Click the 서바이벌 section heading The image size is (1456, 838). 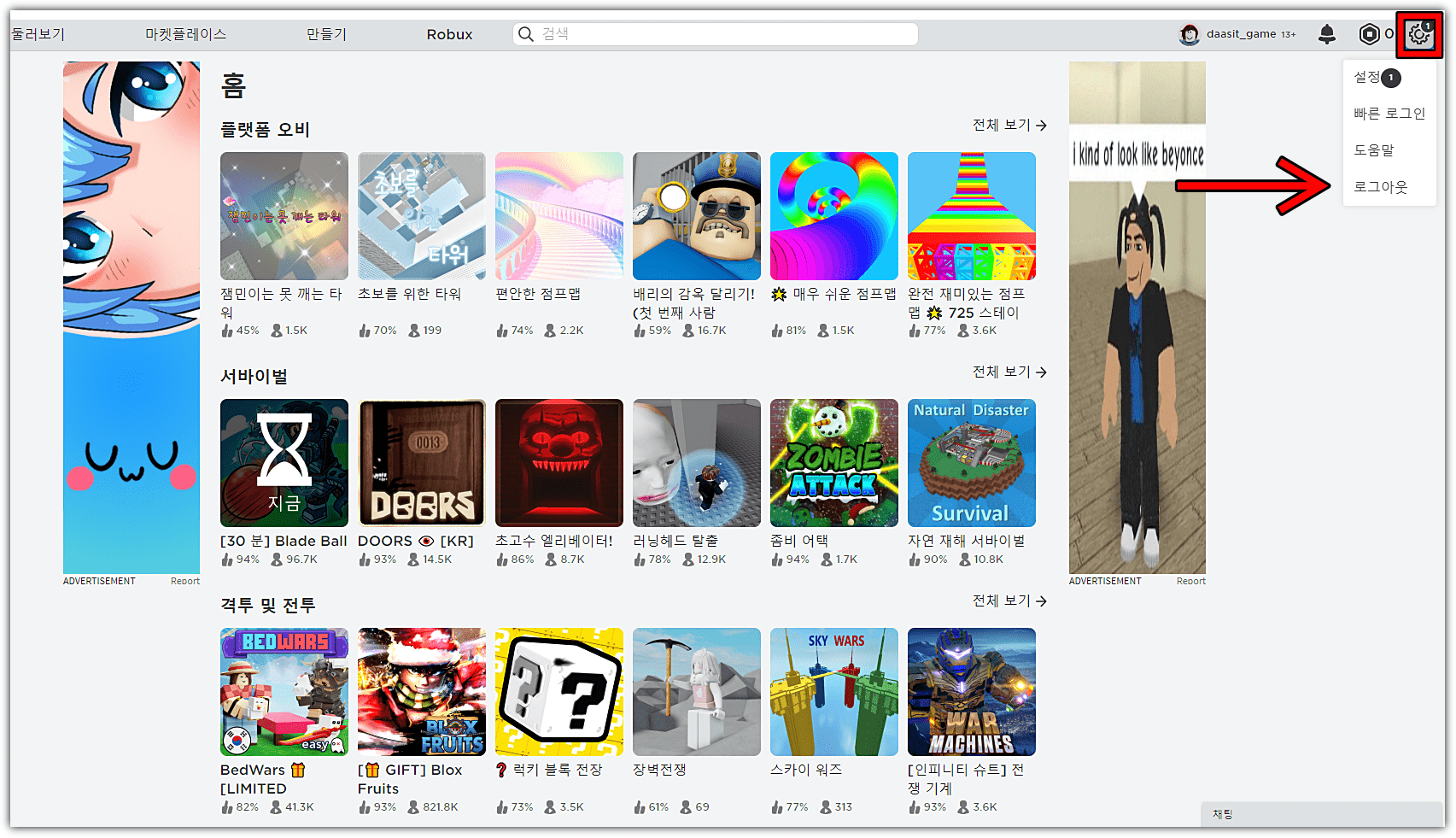point(254,377)
